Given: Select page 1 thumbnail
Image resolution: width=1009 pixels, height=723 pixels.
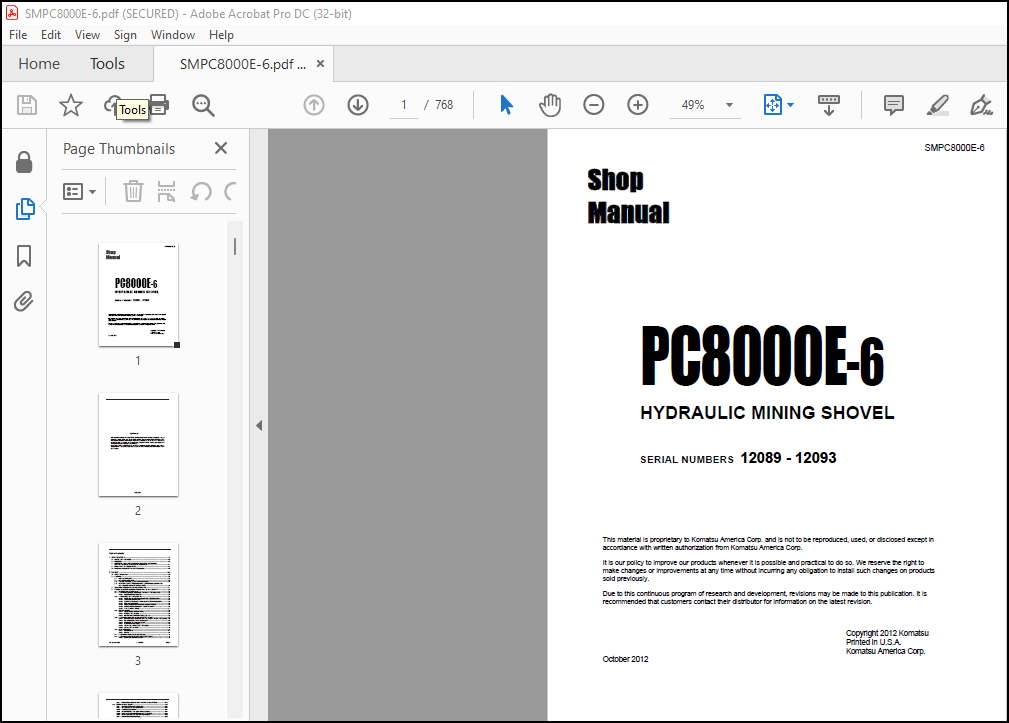Looking at the screenshot, I should 138,295.
